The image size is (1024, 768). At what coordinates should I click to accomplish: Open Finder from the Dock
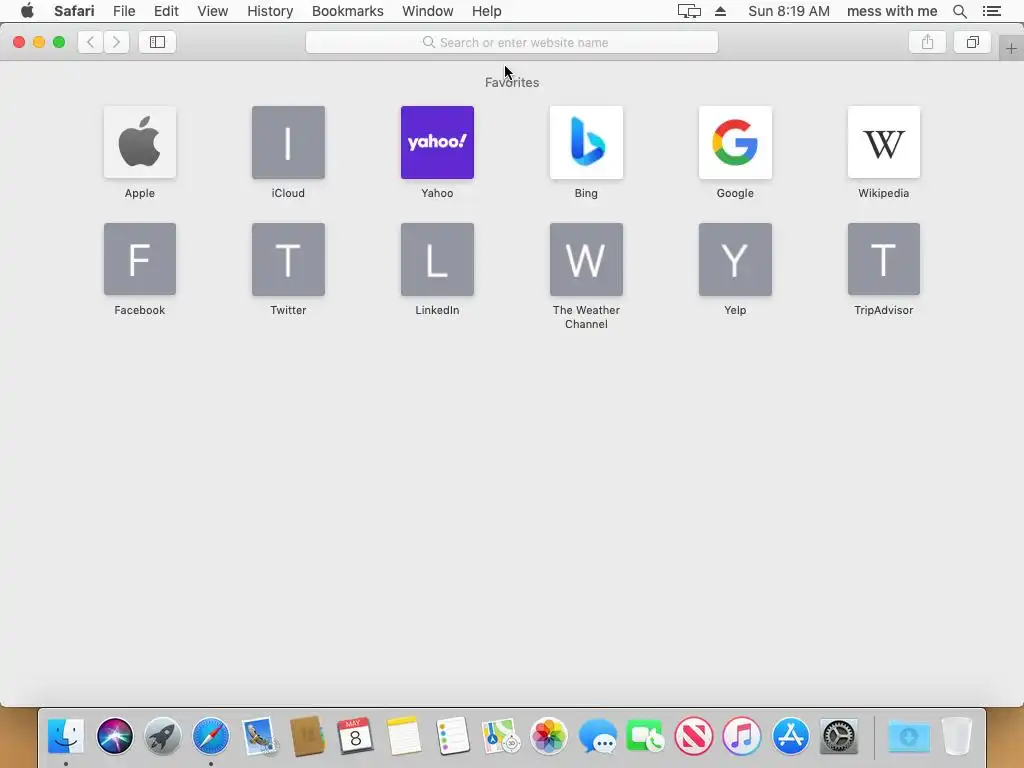click(66, 736)
